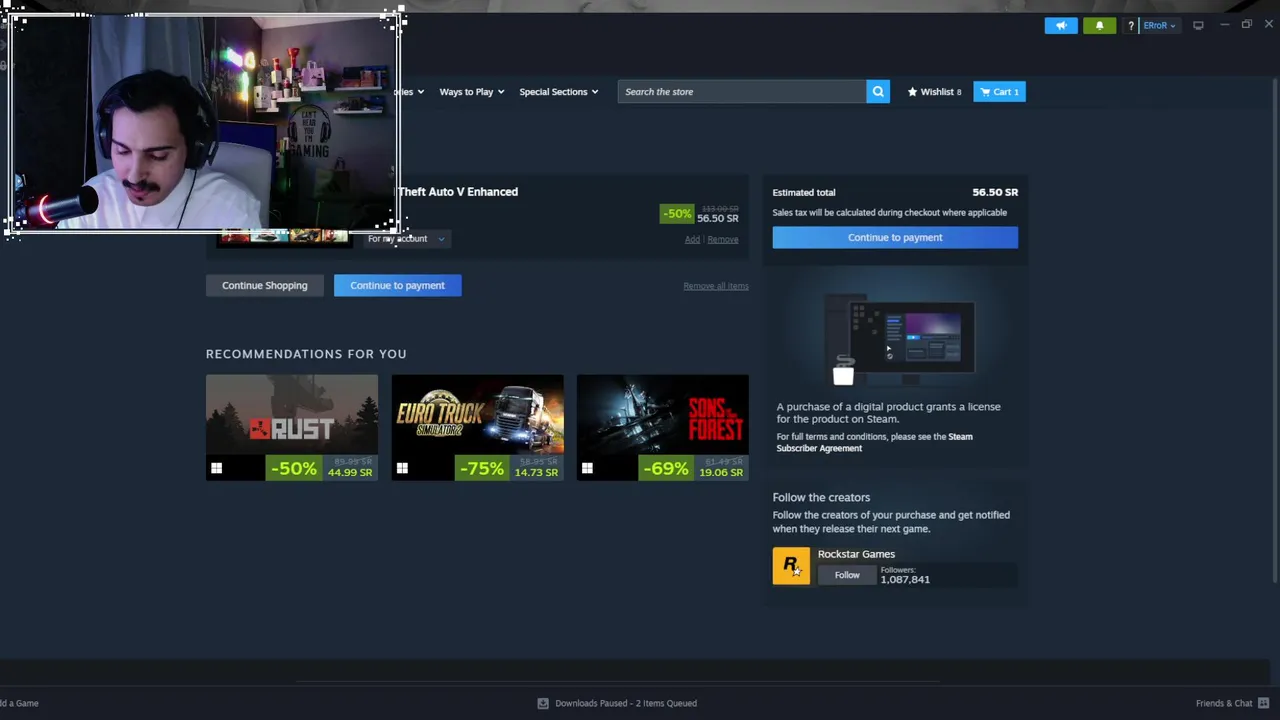Open the Steam Subscriber Agreement link
This screenshot has width=1280, height=720.
(x=874, y=442)
